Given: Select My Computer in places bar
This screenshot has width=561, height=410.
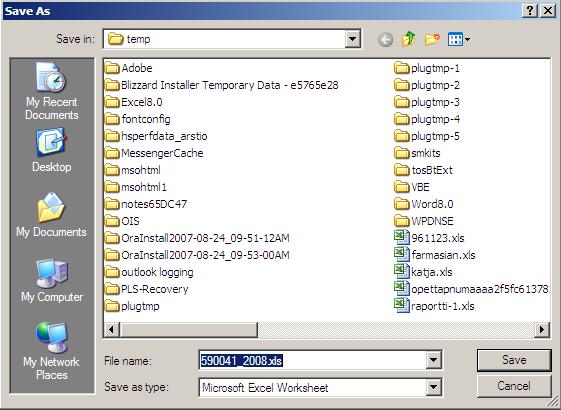Looking at the screenshot, I should [52, 280].
